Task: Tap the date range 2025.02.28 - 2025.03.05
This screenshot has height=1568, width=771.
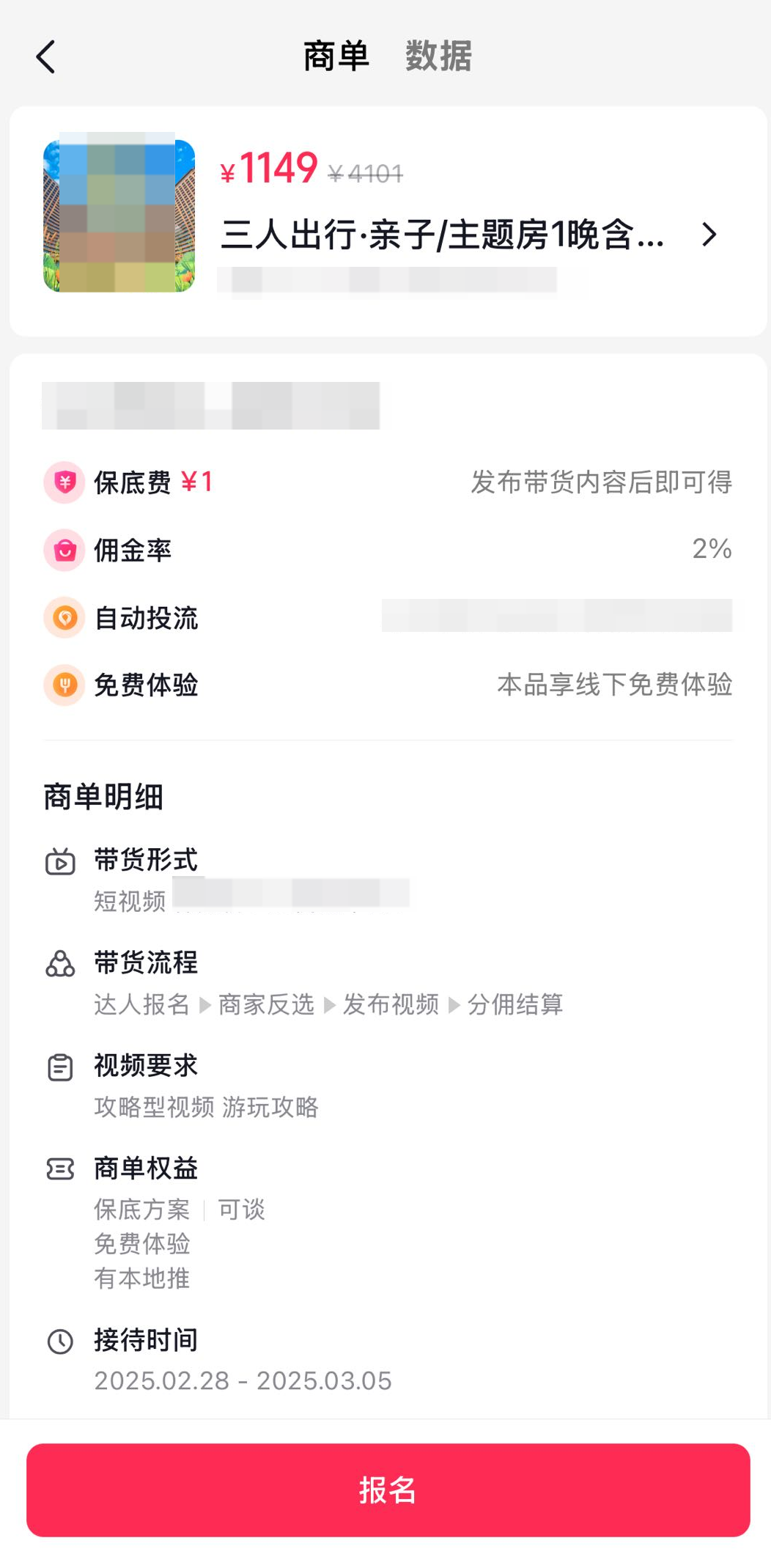Action: (243, 1381)
